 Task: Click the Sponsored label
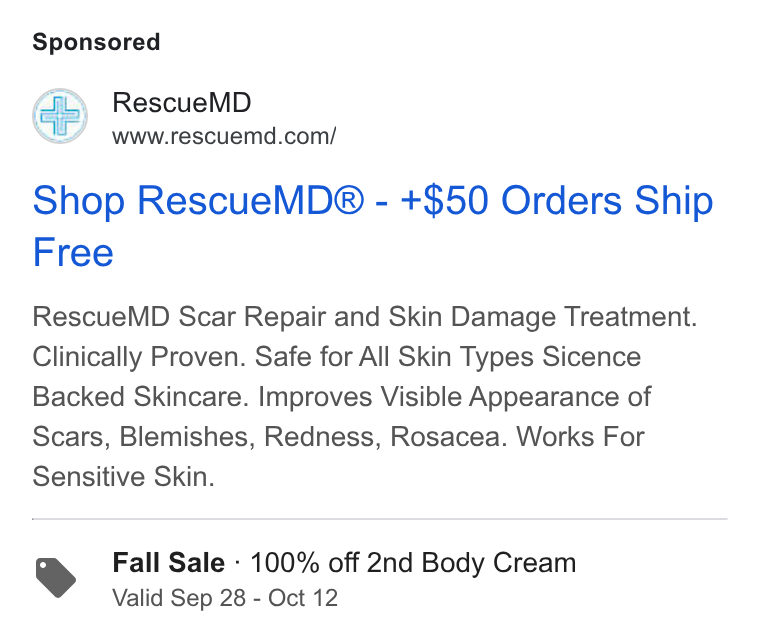96,42
